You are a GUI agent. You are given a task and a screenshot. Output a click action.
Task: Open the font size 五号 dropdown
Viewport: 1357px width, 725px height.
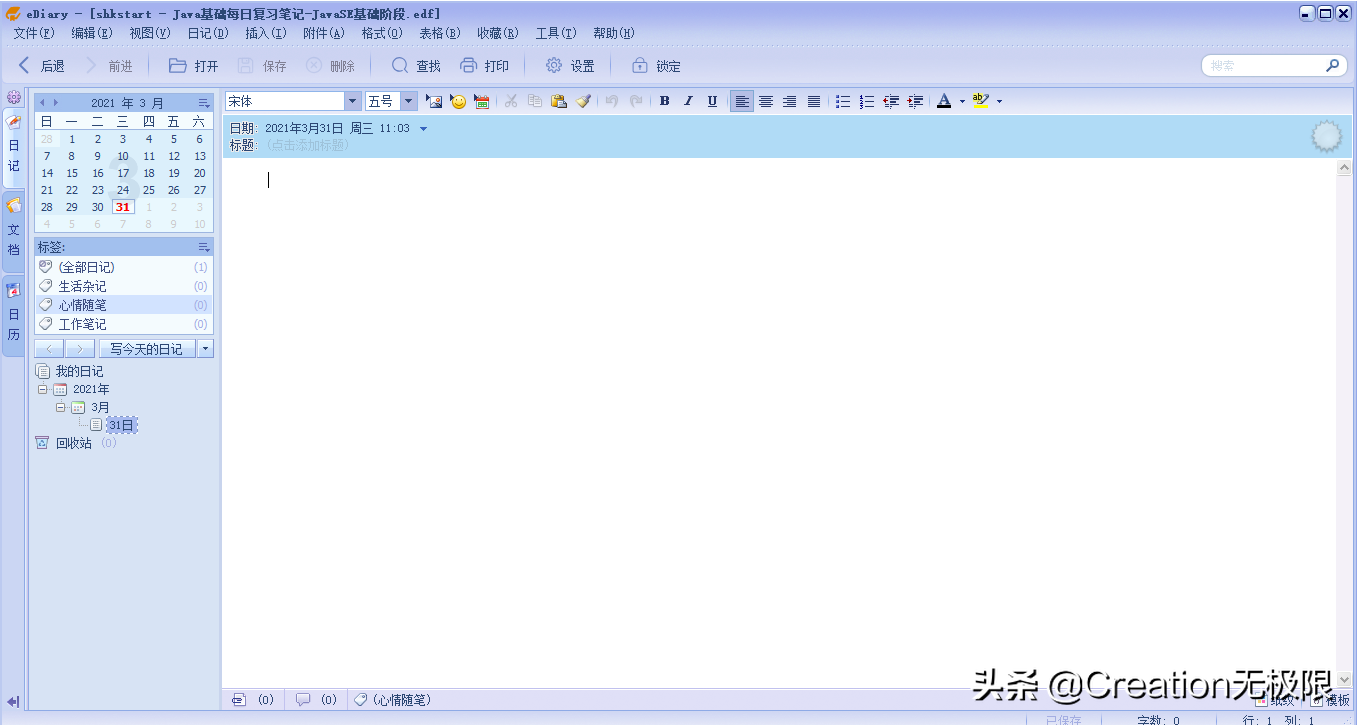(407, 100)
